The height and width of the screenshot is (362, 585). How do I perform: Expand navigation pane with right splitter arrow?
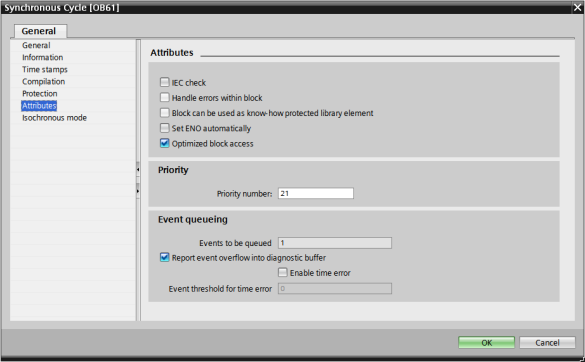point(138,191)
